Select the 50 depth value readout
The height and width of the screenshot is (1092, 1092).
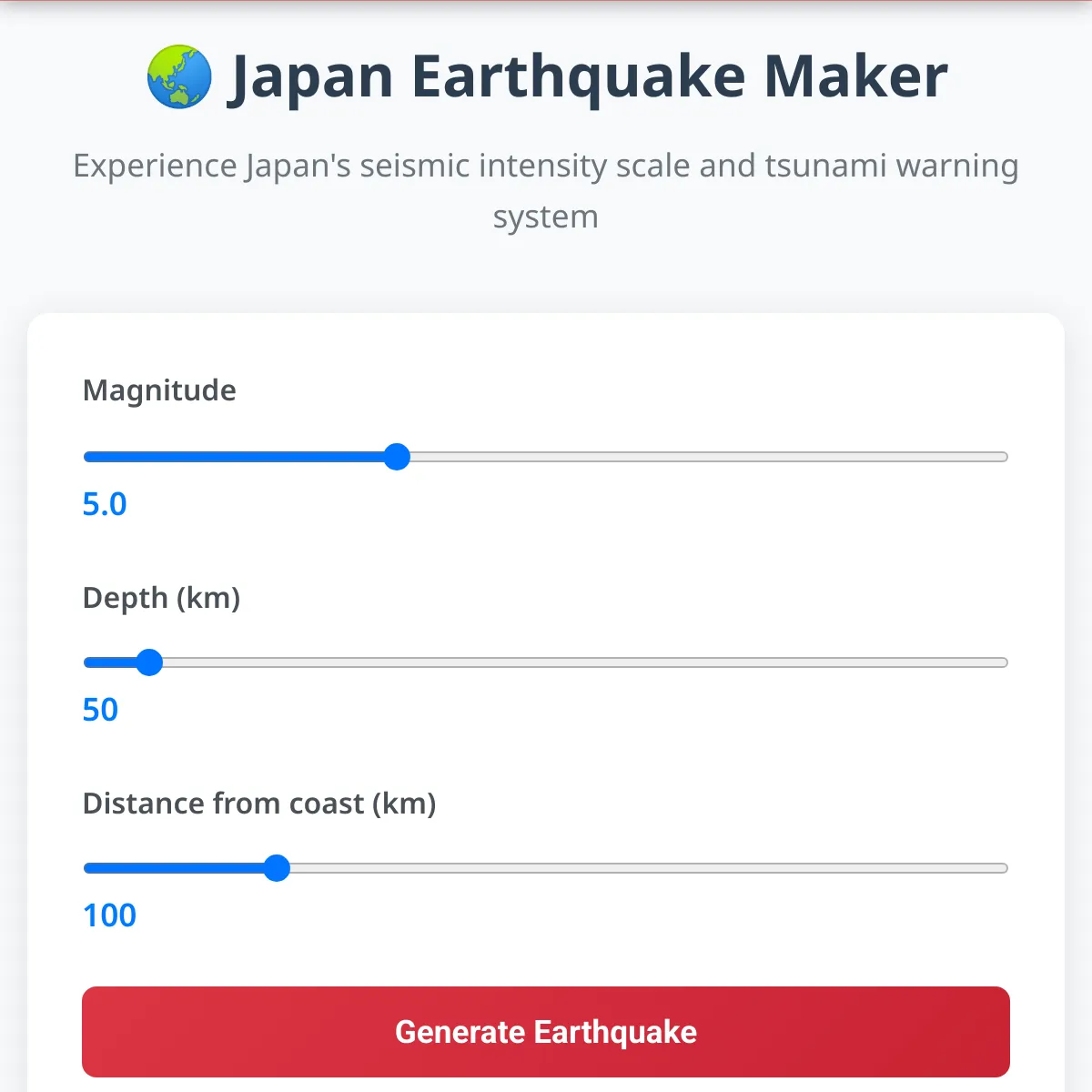pyautogui.click(x=100, y=710)
